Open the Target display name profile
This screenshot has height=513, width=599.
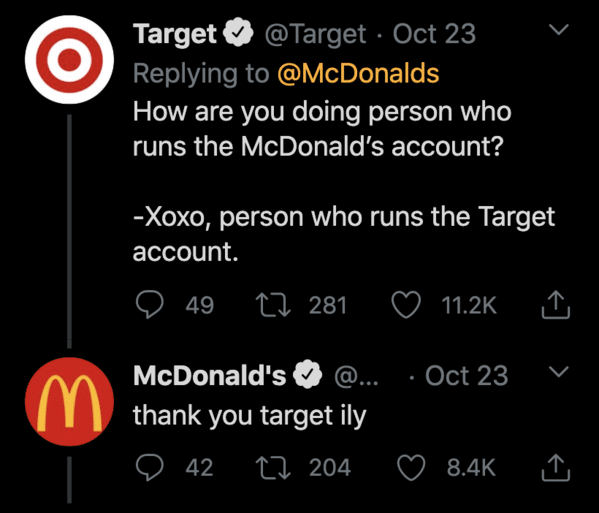coord(175,34)
